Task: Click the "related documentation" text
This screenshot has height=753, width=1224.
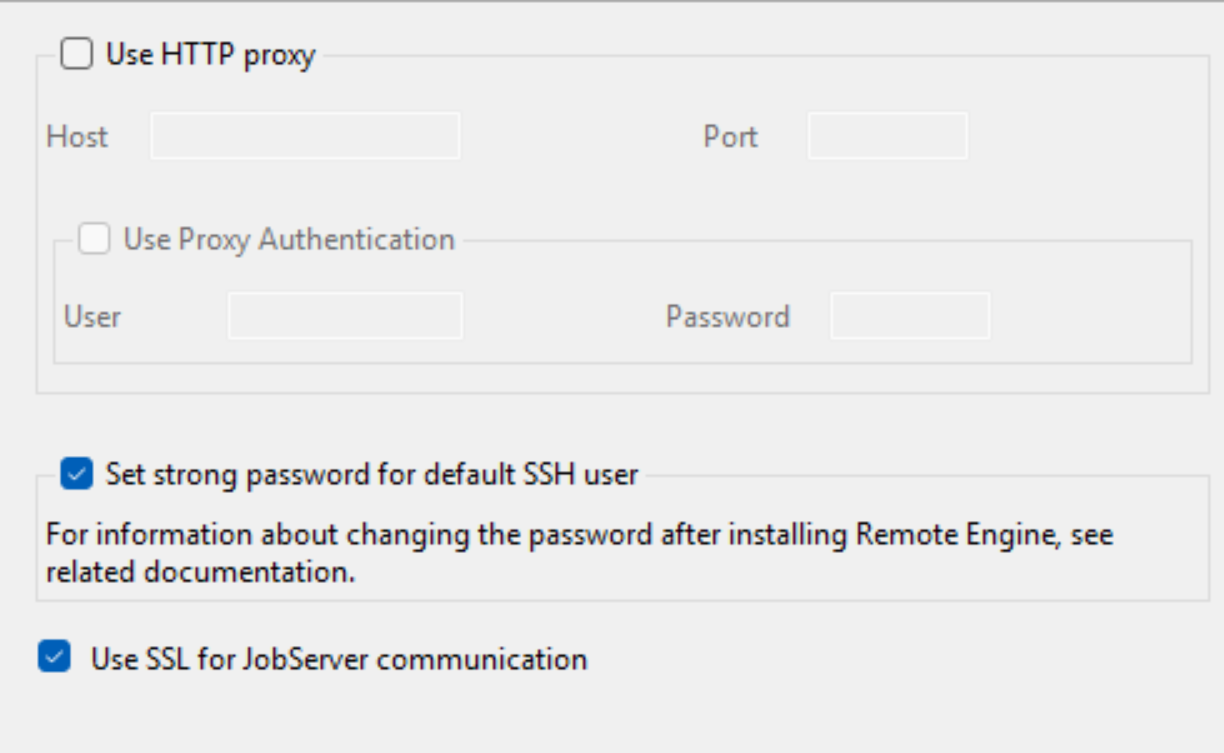Action: pyautogui.click(x=200, y=575)
